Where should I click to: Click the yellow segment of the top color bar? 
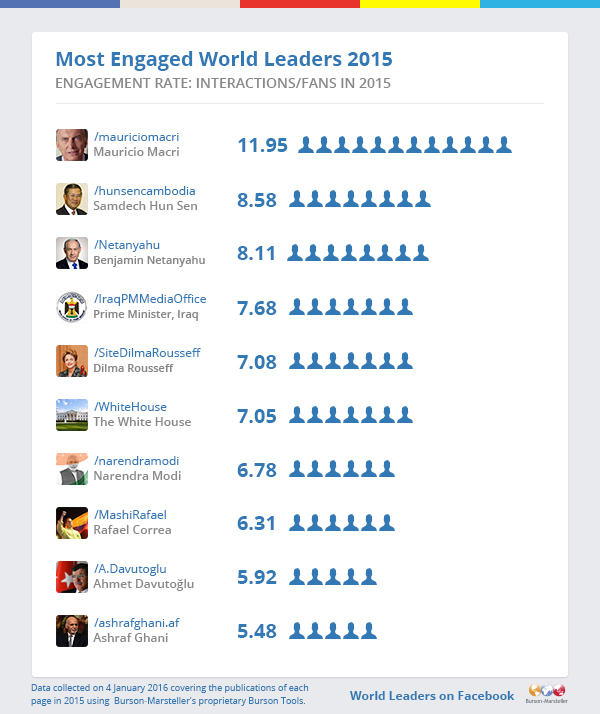(x=420, y=4)
